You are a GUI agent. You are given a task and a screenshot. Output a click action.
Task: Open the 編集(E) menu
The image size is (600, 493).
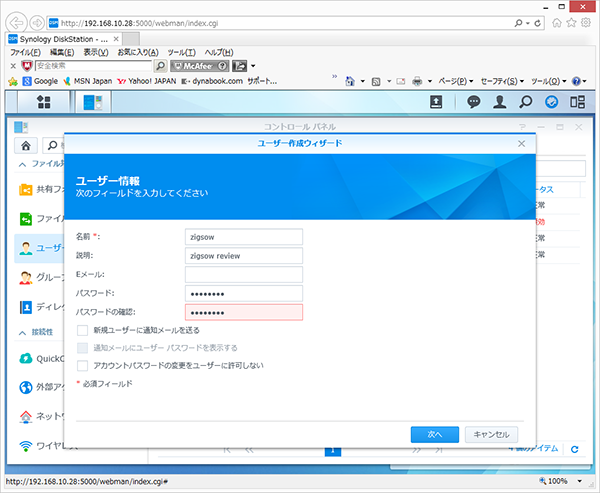[x=62, y=52]
